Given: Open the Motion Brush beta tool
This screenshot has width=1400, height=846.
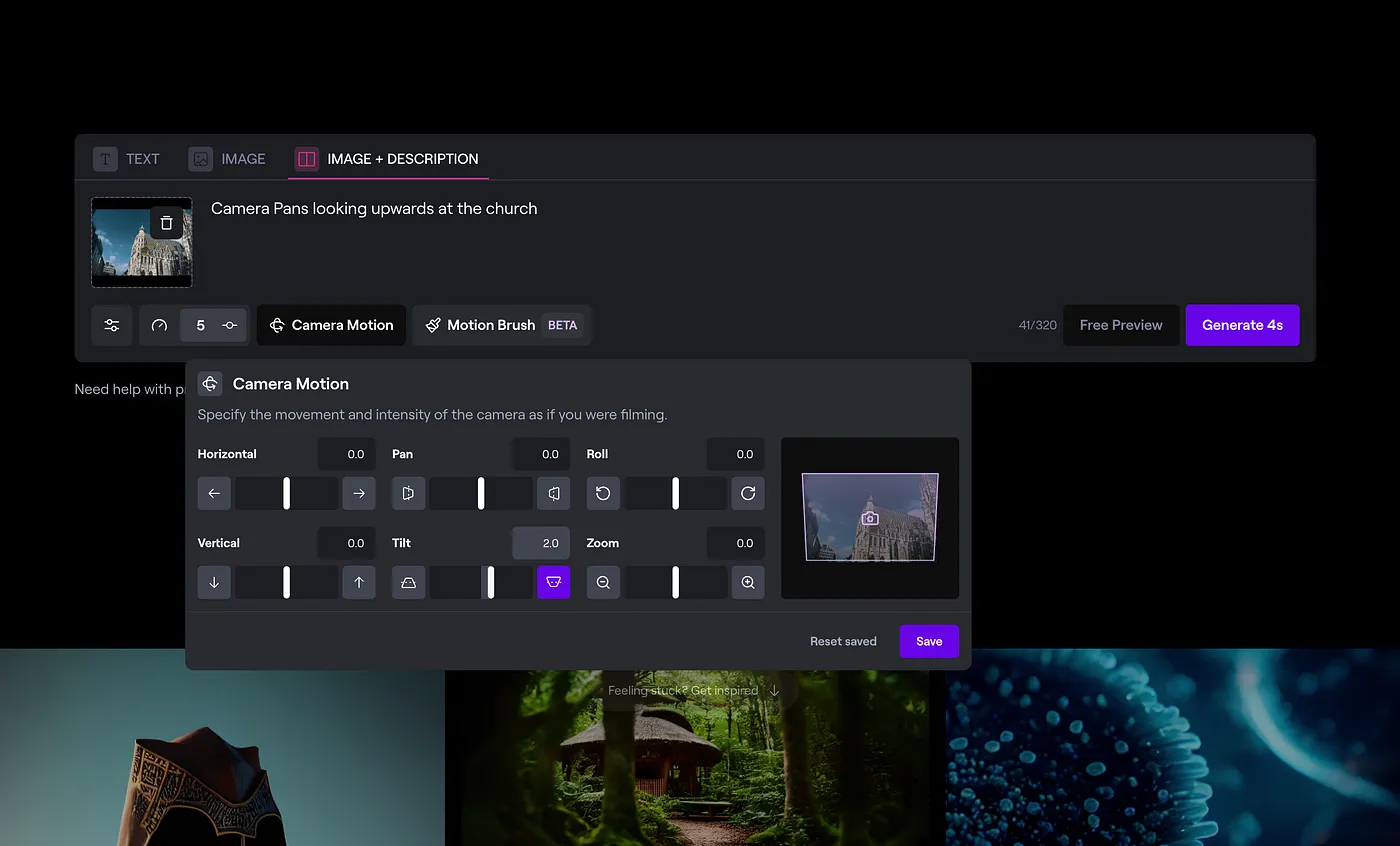Looking at the screenshot, I should [x=501, y=325].
